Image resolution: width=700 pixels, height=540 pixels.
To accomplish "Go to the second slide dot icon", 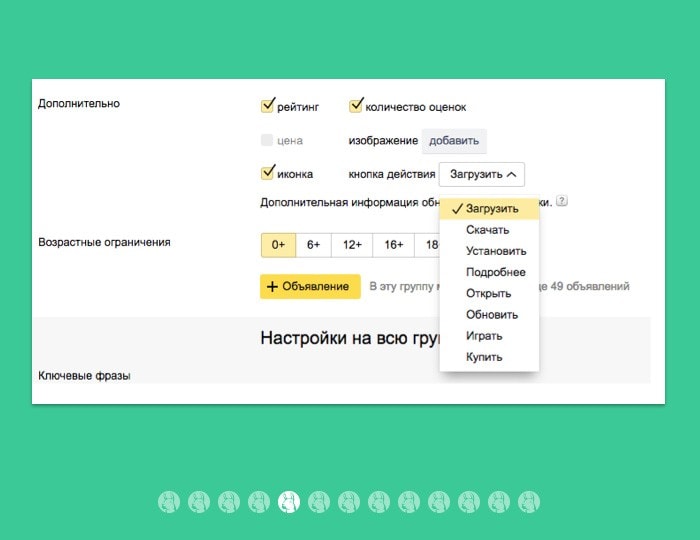I will click(199, 502).
